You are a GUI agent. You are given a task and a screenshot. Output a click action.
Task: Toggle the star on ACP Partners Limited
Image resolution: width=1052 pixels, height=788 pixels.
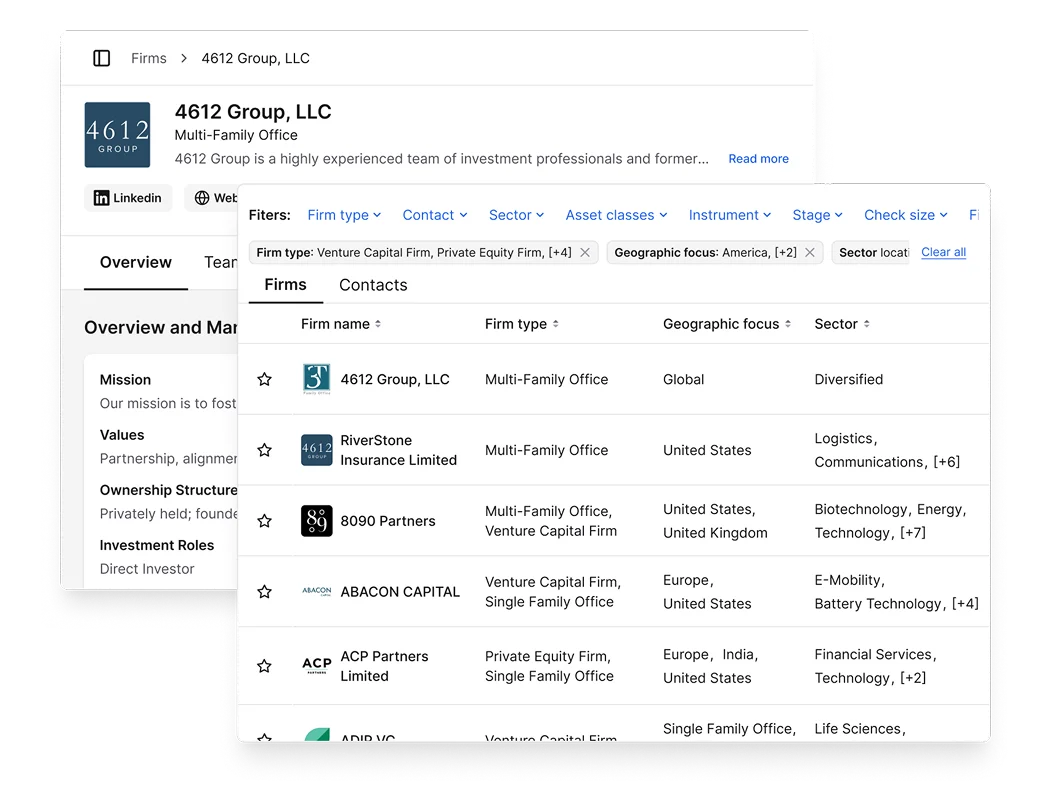264,665
